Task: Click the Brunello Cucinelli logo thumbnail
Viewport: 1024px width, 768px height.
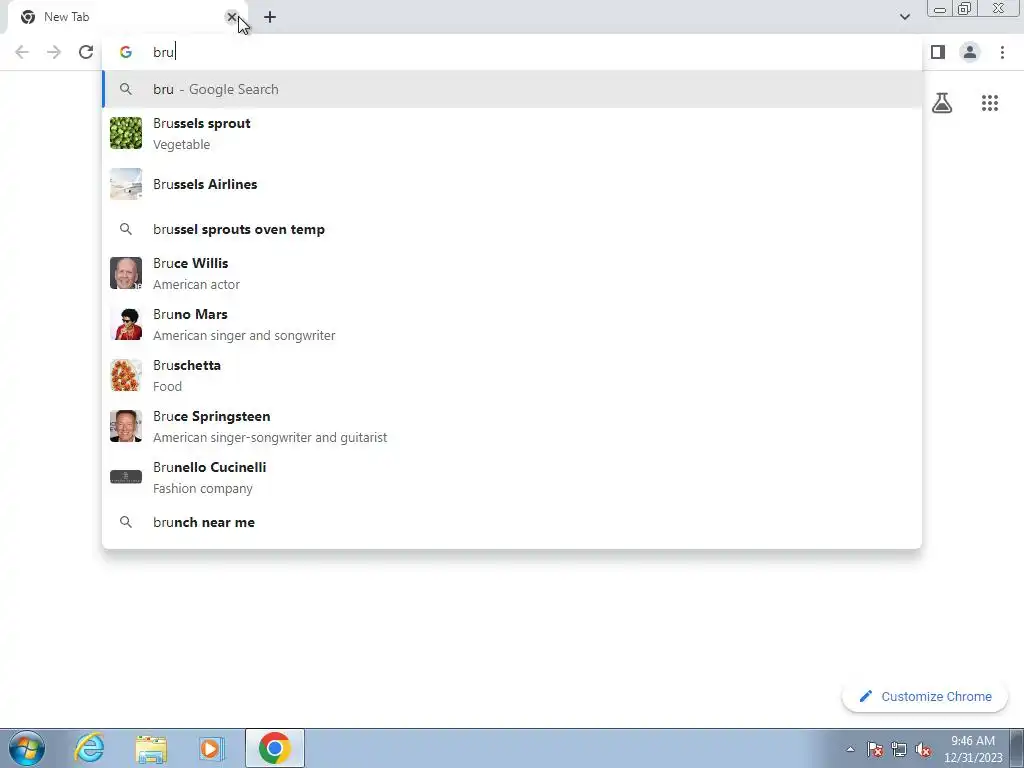Action: coord(126,477)
